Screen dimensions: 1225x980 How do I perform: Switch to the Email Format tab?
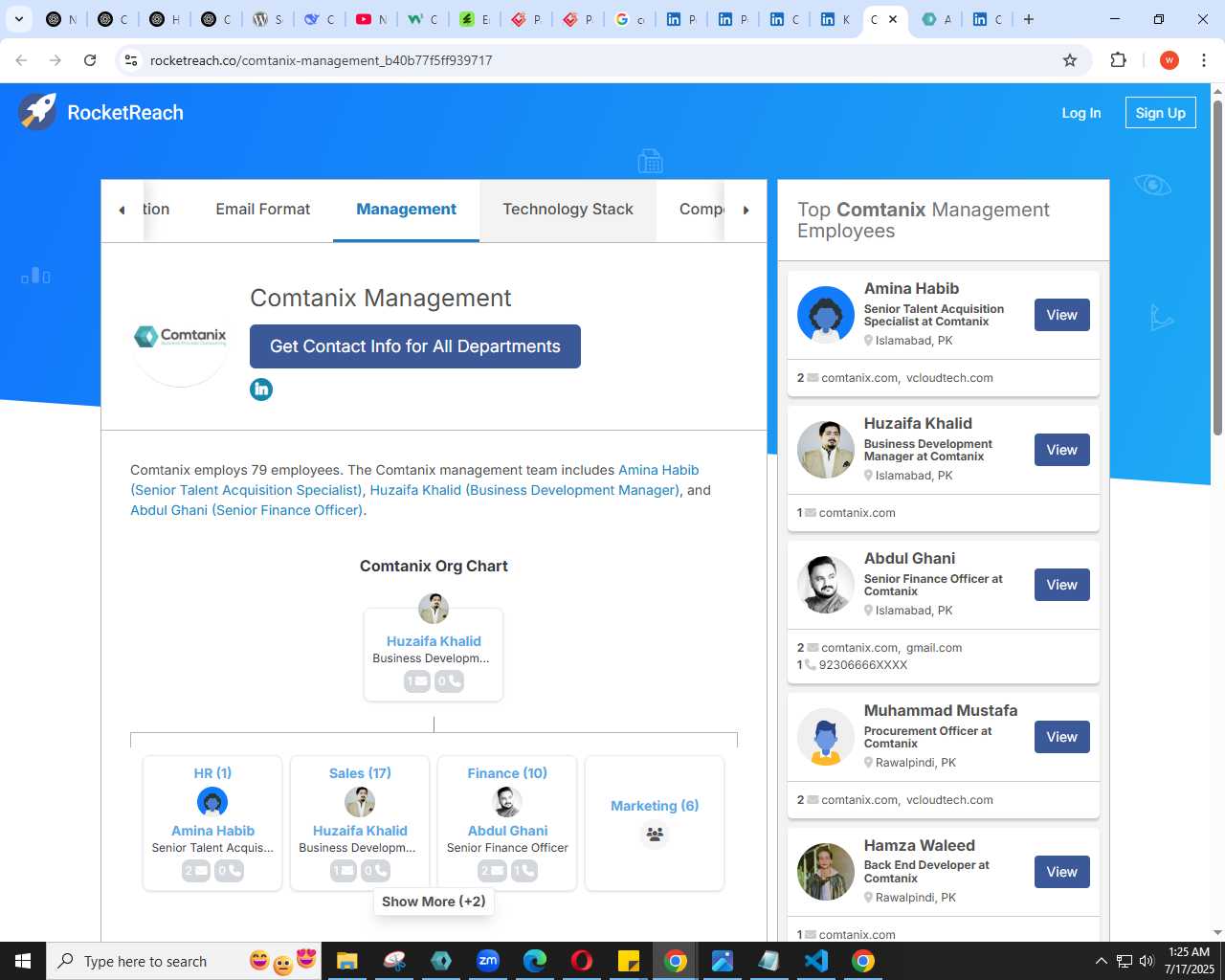[263, 210]
